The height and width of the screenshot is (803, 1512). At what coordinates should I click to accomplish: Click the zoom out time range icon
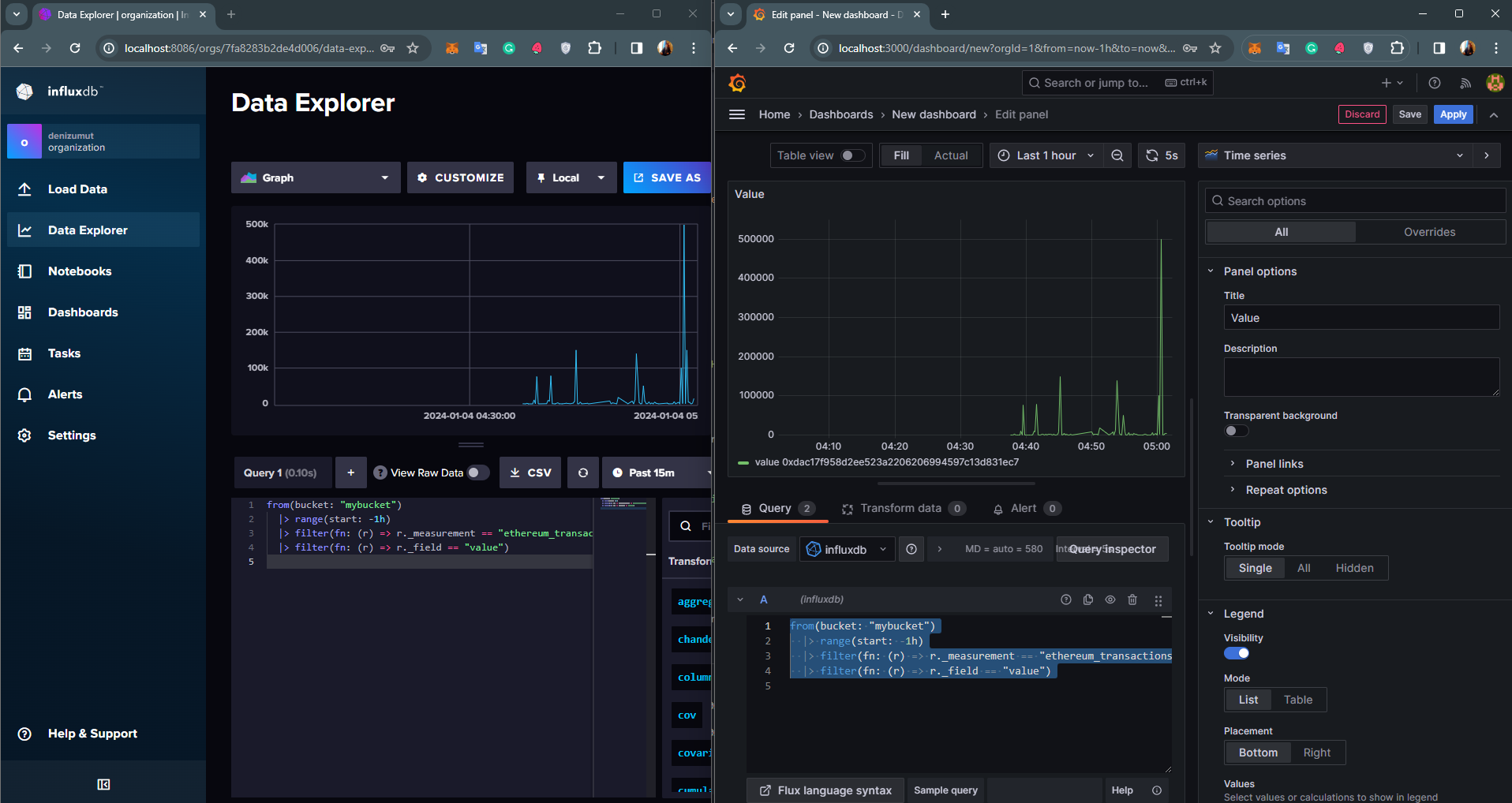[x=1117, y=155]
